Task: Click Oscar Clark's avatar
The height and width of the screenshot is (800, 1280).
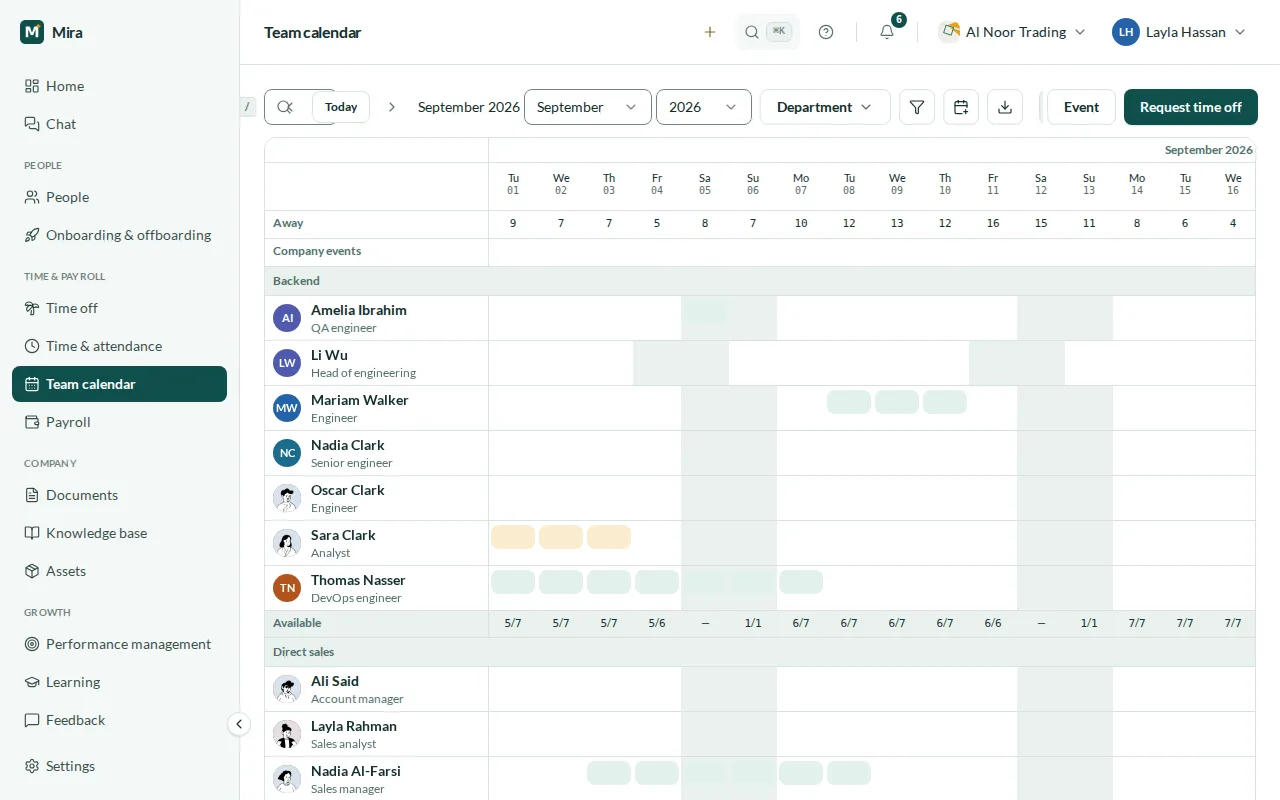Action: pos(287,498)
